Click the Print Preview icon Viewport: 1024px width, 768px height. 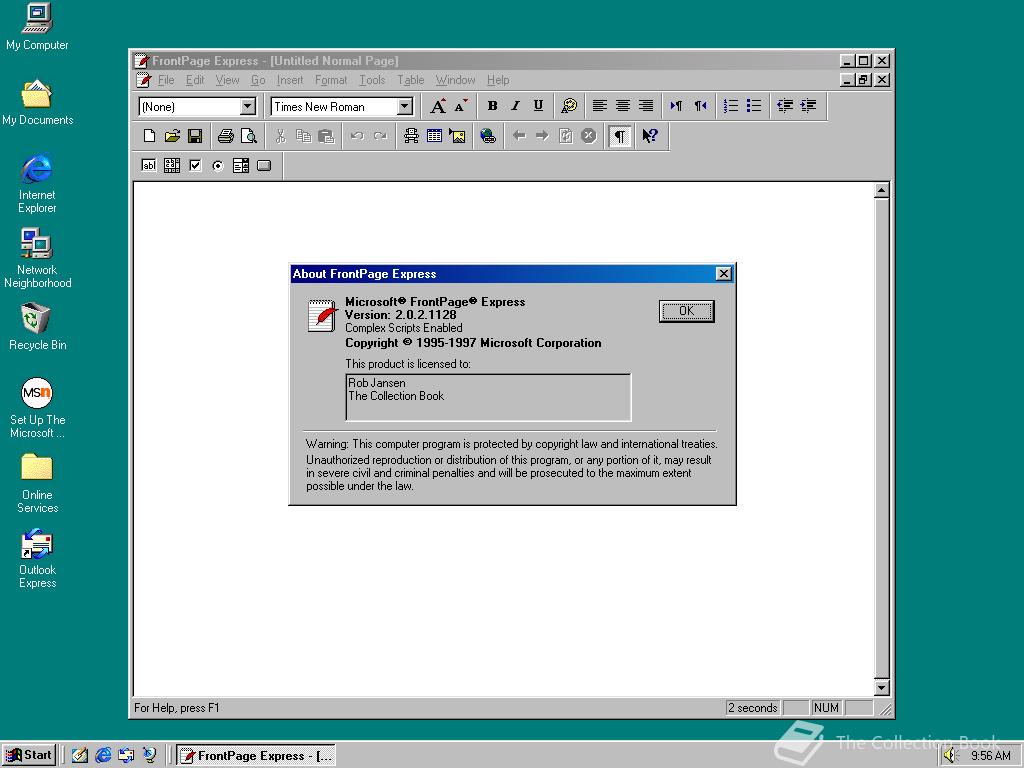click(249, 136)
